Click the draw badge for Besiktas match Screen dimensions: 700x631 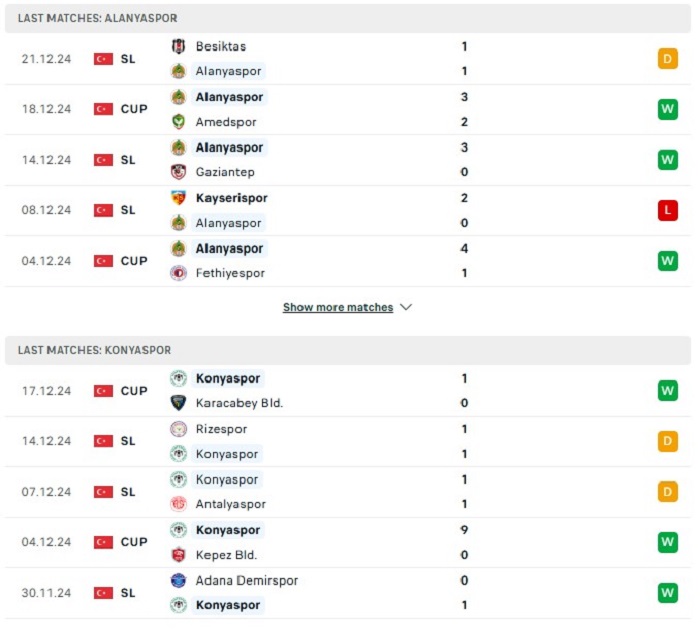pos(667,59)
